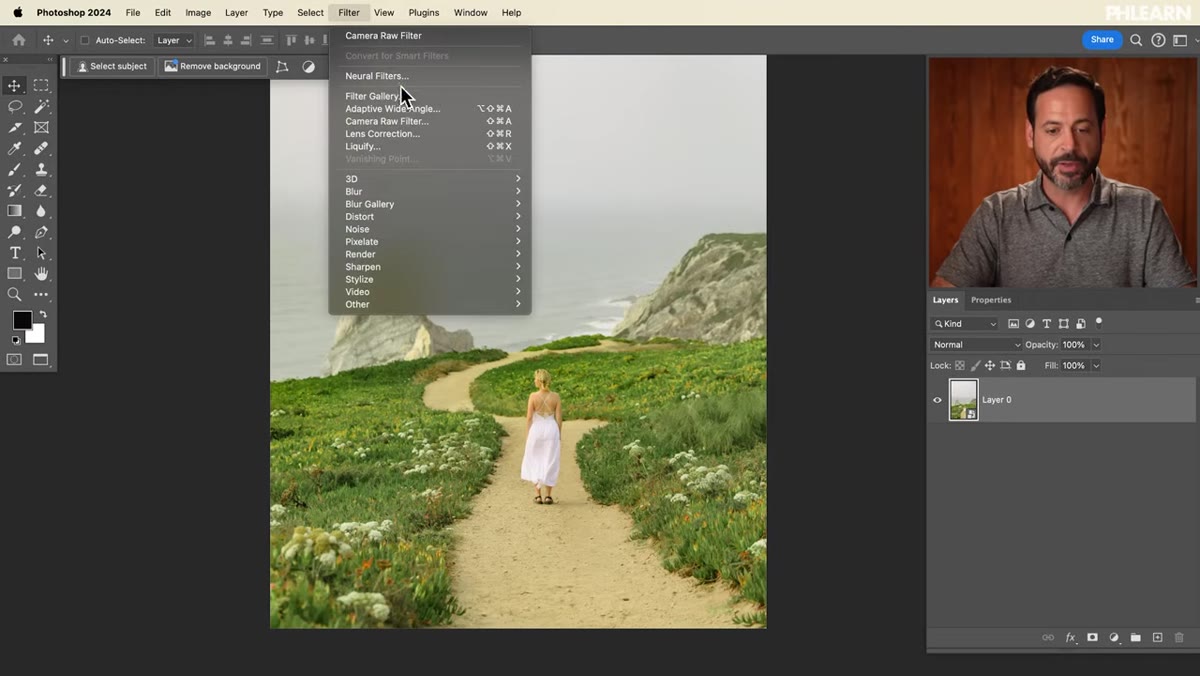
Task: Open the Image menu
Action: (x=198, y=13)
